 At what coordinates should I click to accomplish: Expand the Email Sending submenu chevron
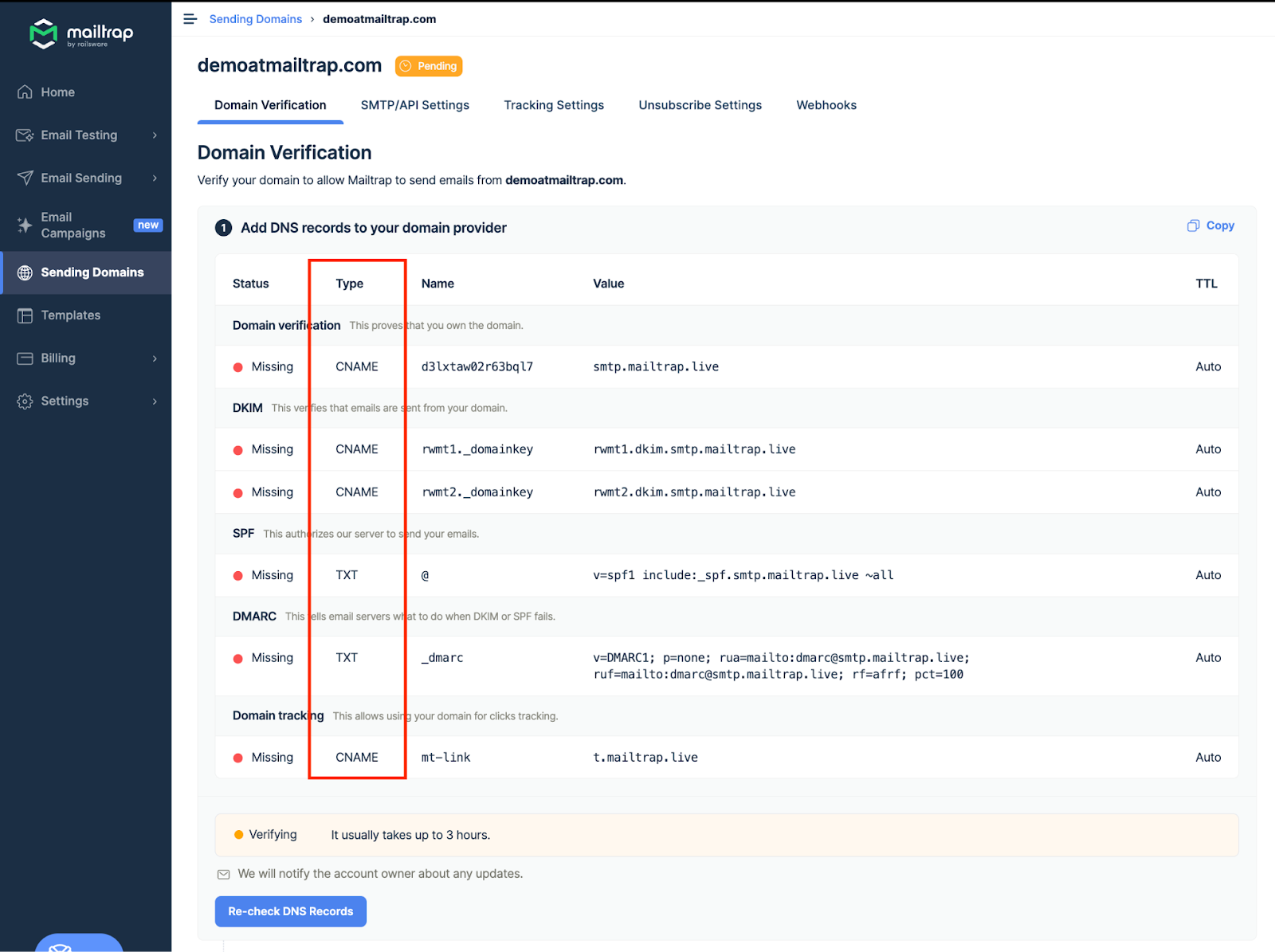(155, 178)
